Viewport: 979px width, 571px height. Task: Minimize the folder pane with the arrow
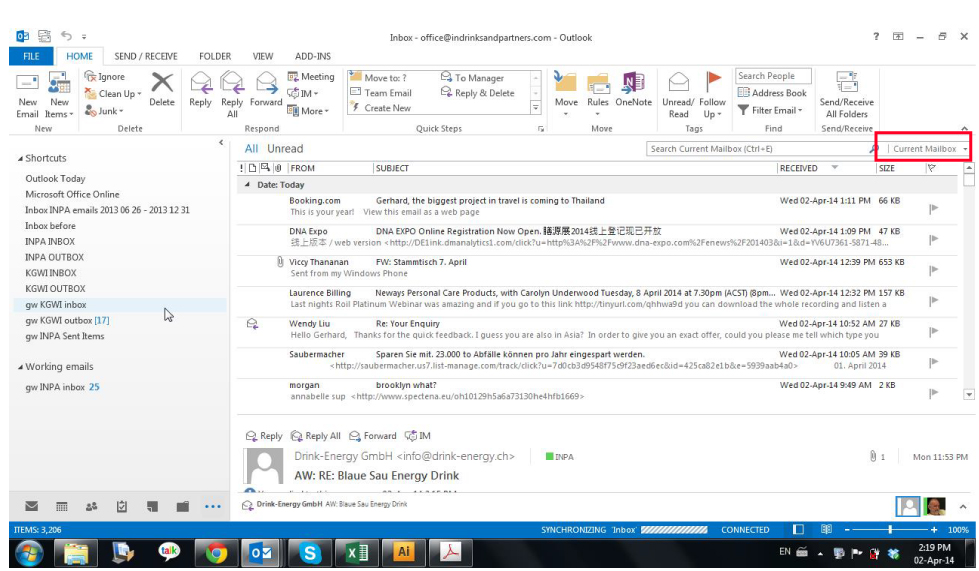coord(221,143)
